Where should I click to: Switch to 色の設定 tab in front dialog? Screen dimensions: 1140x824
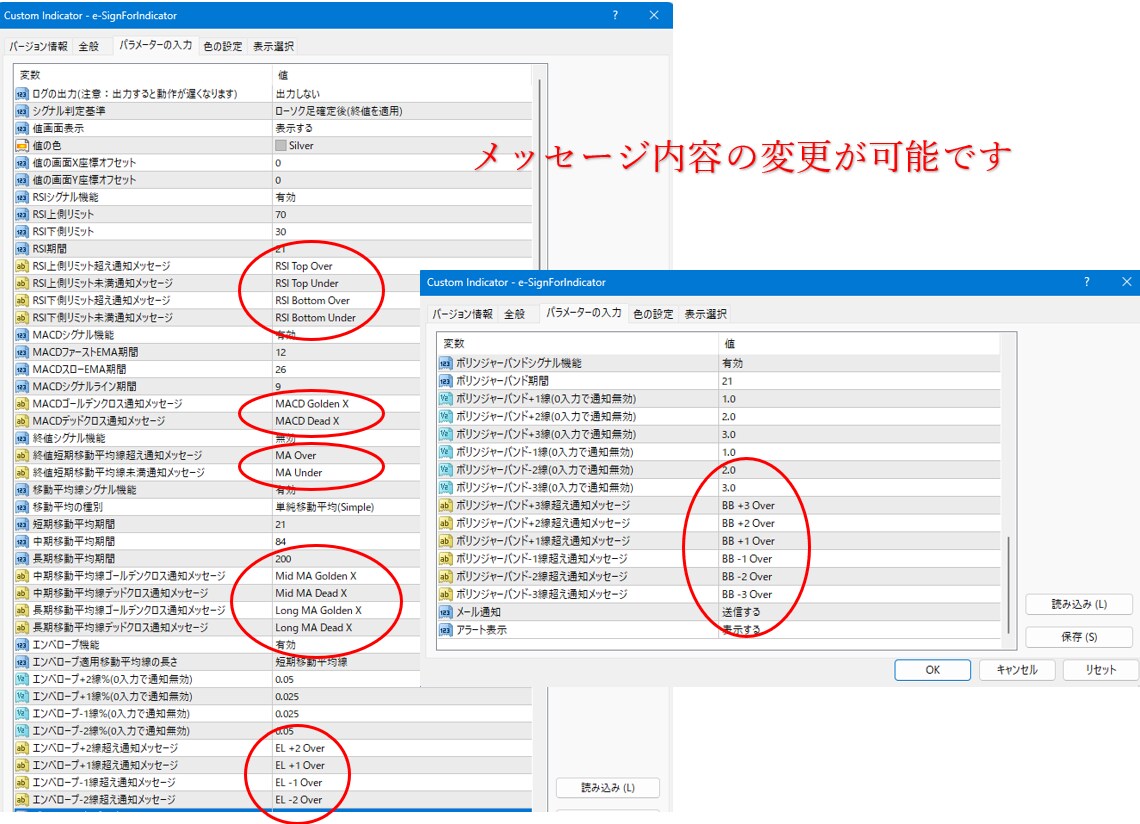coord(653,313)
